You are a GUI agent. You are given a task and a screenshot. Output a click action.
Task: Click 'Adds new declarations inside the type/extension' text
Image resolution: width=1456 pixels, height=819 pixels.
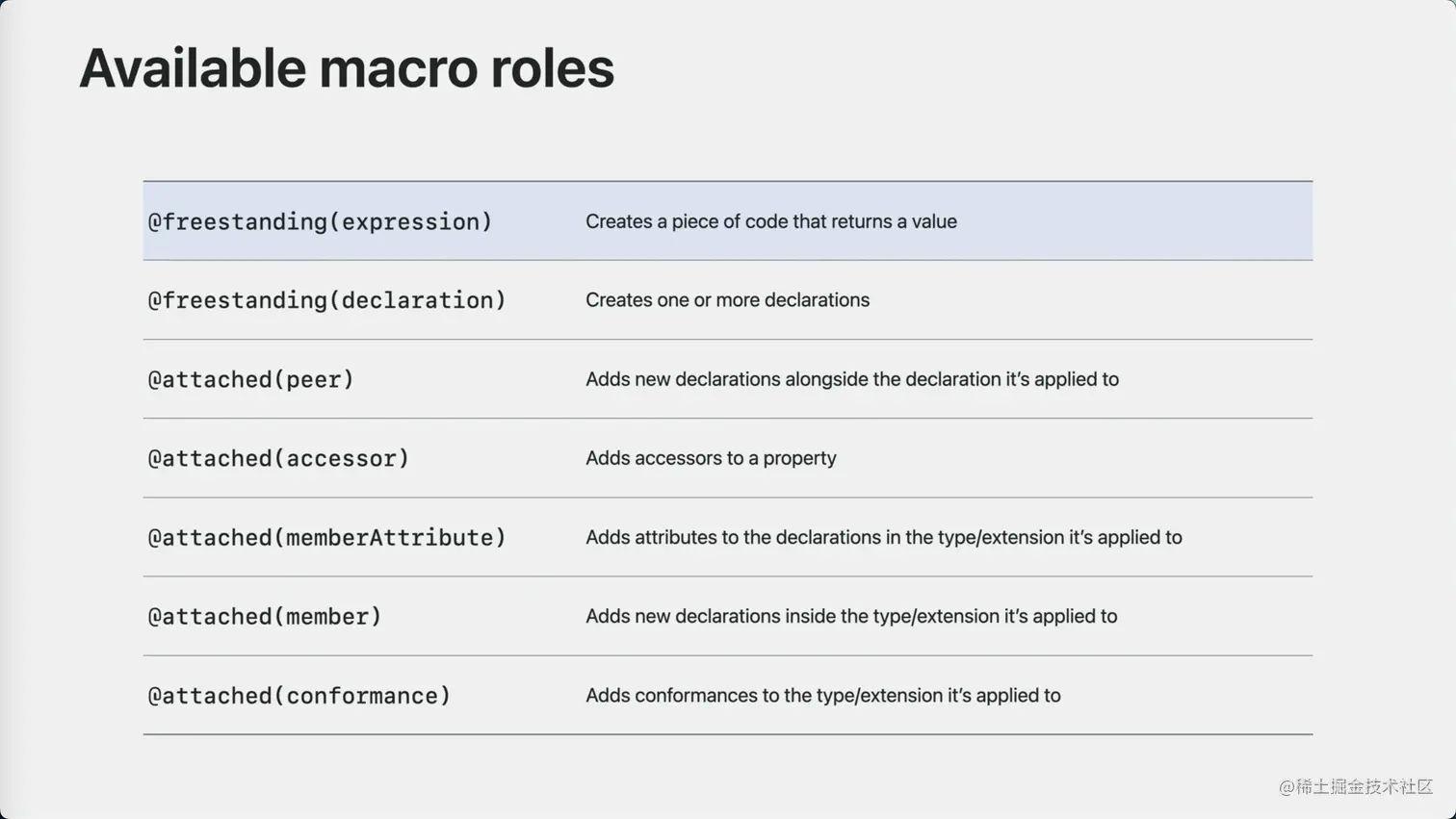[851, 616]
